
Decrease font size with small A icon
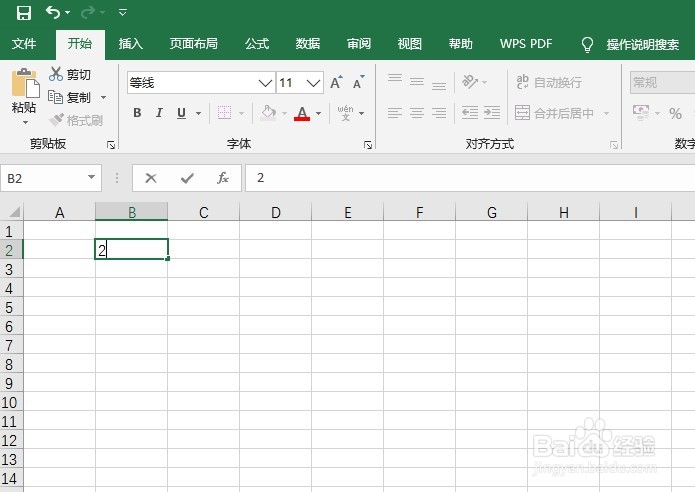[359, 82]
